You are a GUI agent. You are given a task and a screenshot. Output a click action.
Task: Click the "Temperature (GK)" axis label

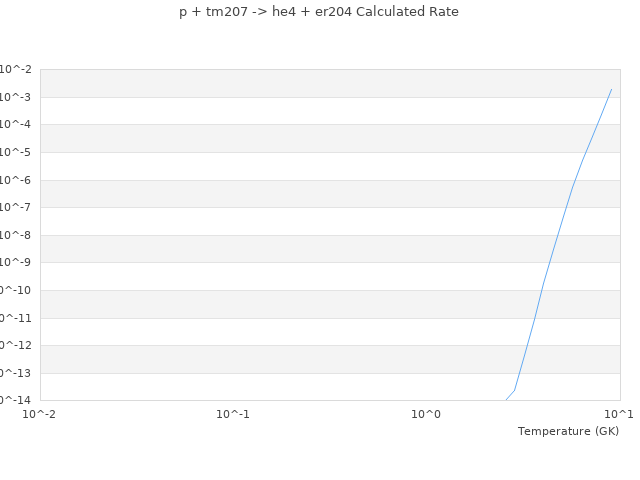568,431
